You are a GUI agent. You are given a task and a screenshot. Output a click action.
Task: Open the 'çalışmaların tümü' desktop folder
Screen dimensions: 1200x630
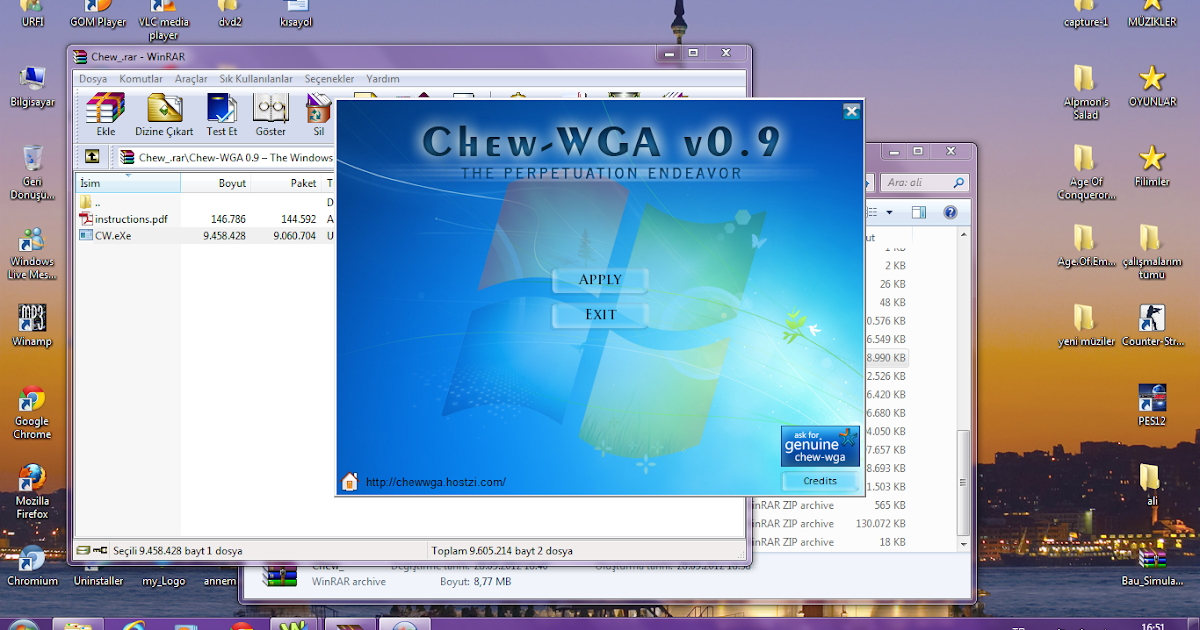click(x=1152, y=252)
